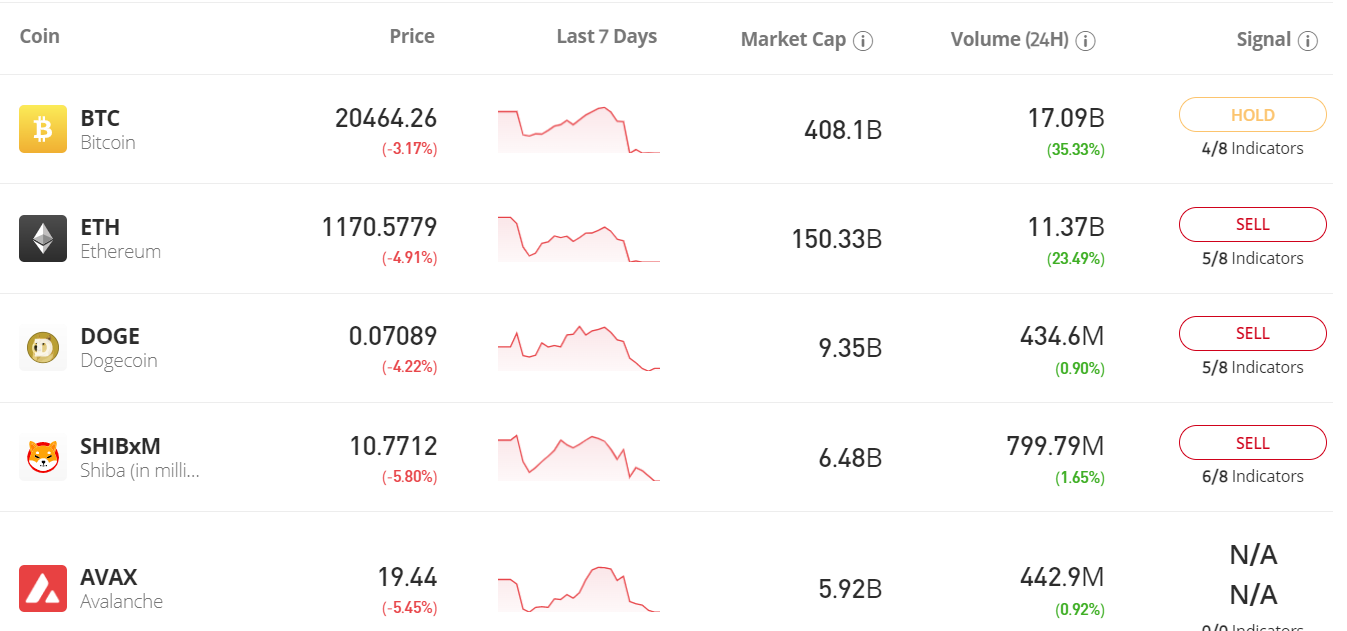
Task: Open the Market Cap info icon
Action: (864, 40)
